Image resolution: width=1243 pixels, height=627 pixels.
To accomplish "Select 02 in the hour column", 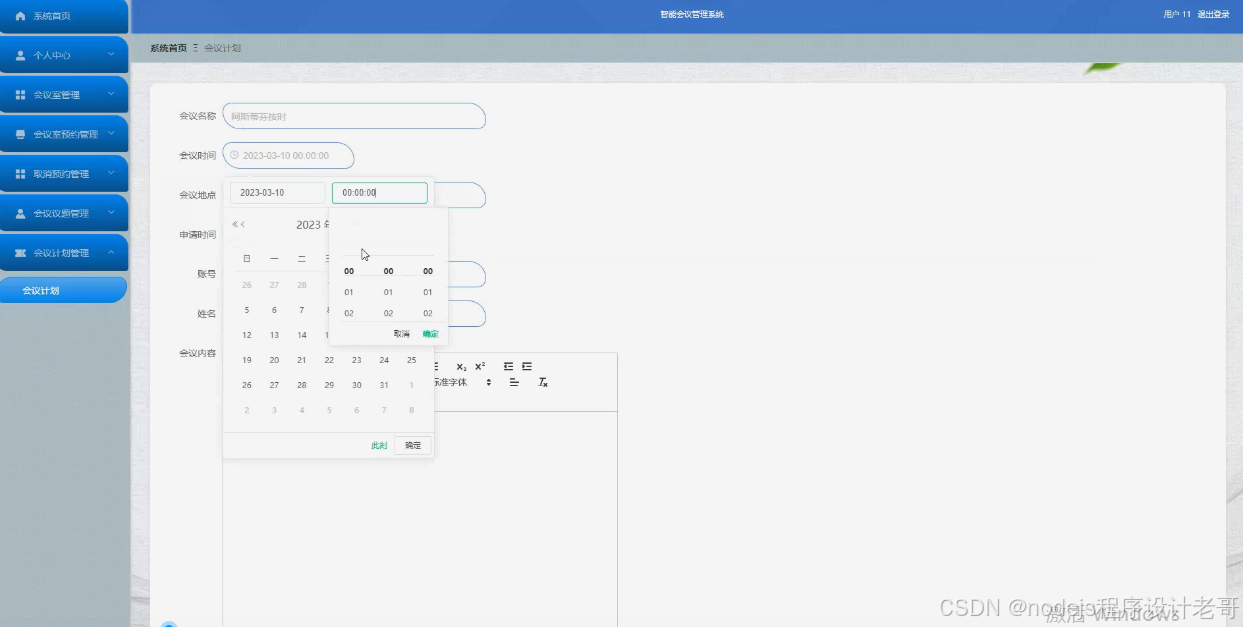I will coord(349,313).
